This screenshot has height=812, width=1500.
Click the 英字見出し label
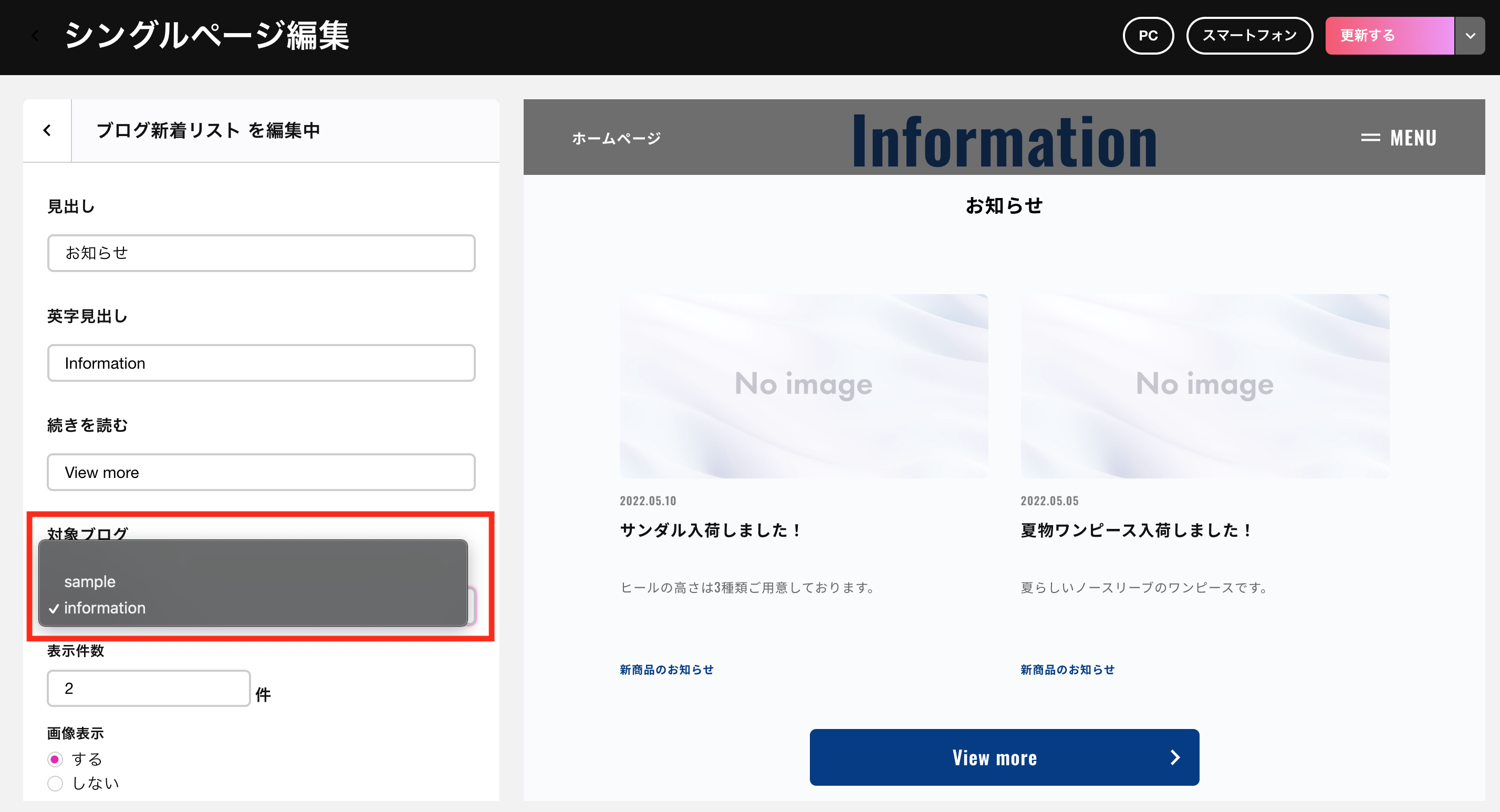tap(87, 316)
